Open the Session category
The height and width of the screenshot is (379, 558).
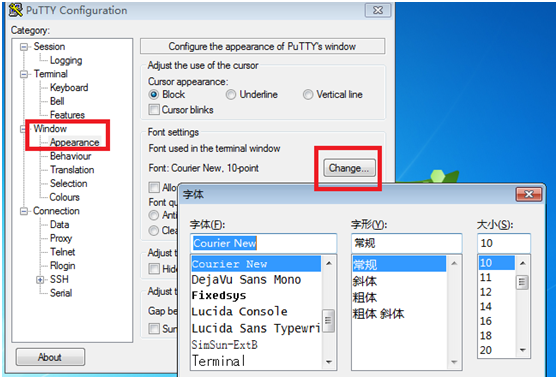pyautogui.click(x=49, y=47)
